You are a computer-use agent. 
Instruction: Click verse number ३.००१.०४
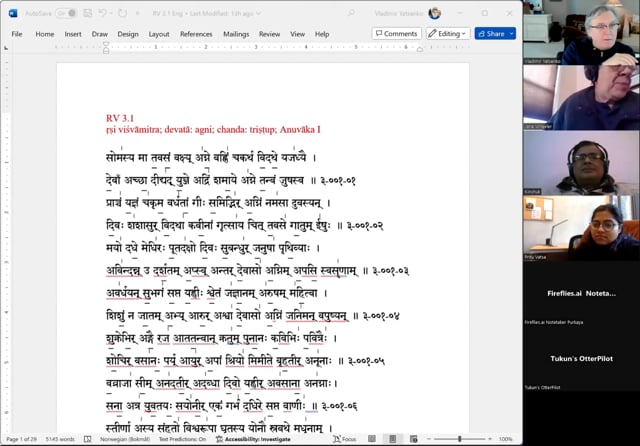(x=382, y=316)
